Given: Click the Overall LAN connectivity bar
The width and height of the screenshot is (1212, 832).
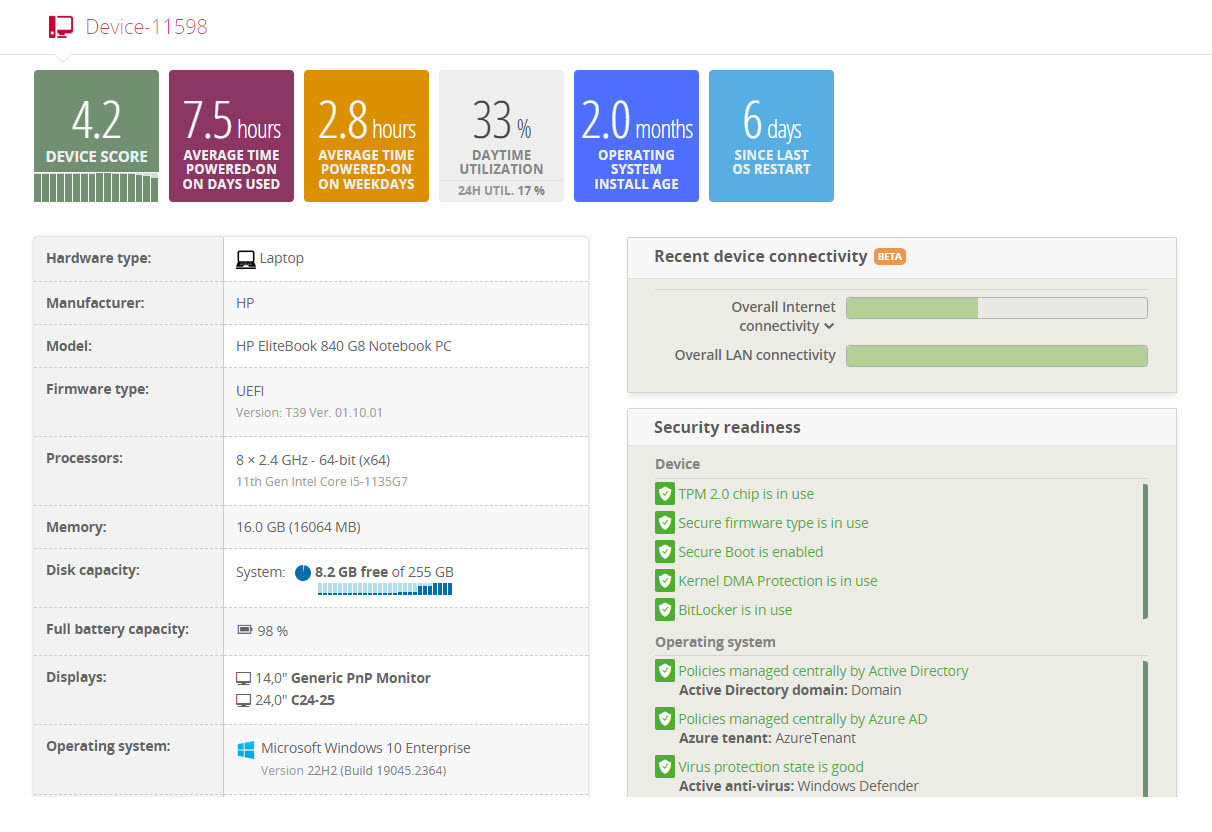Looking at the screenshot, I should pos(996,356).
